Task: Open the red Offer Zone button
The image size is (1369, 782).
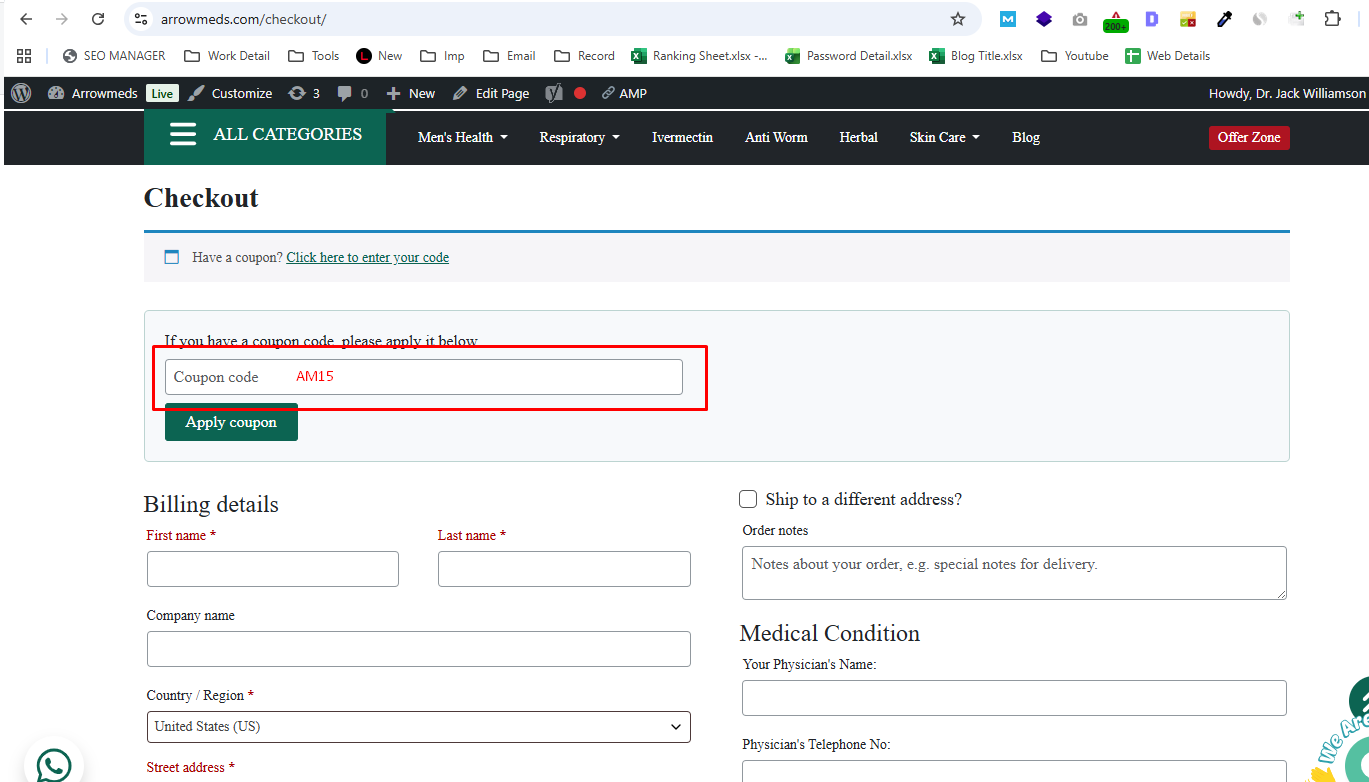Action: coord(1248,137)
